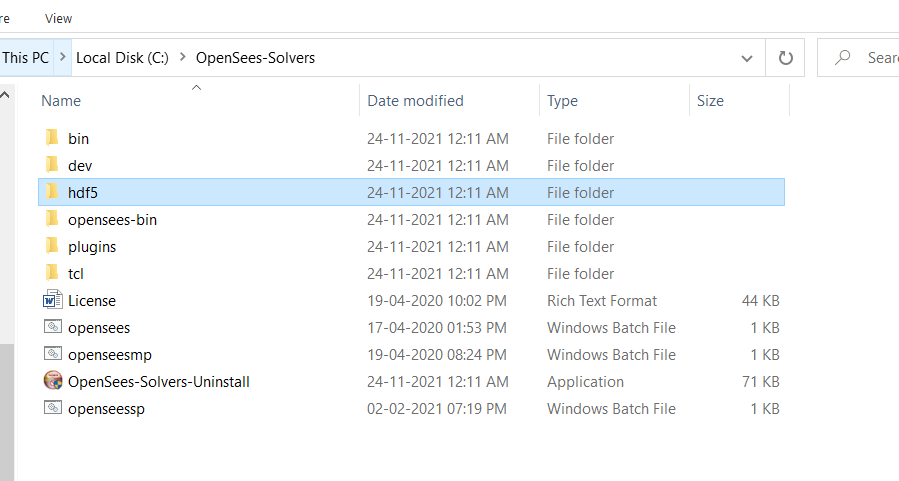Click the openseessp batch file icon
Screen dimensions: 899x481
53,408
